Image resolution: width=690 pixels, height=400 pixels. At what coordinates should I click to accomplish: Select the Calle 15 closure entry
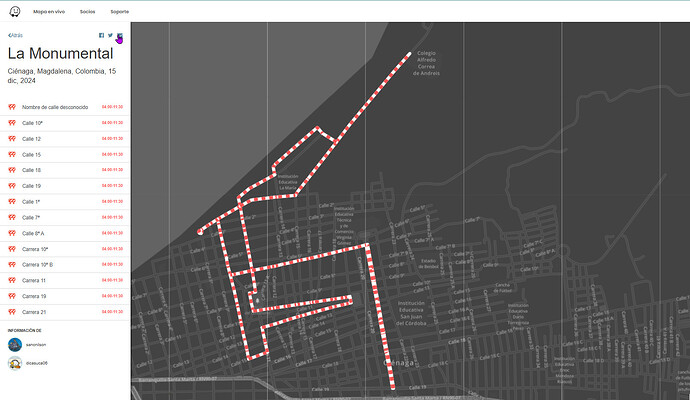point(32,155)
